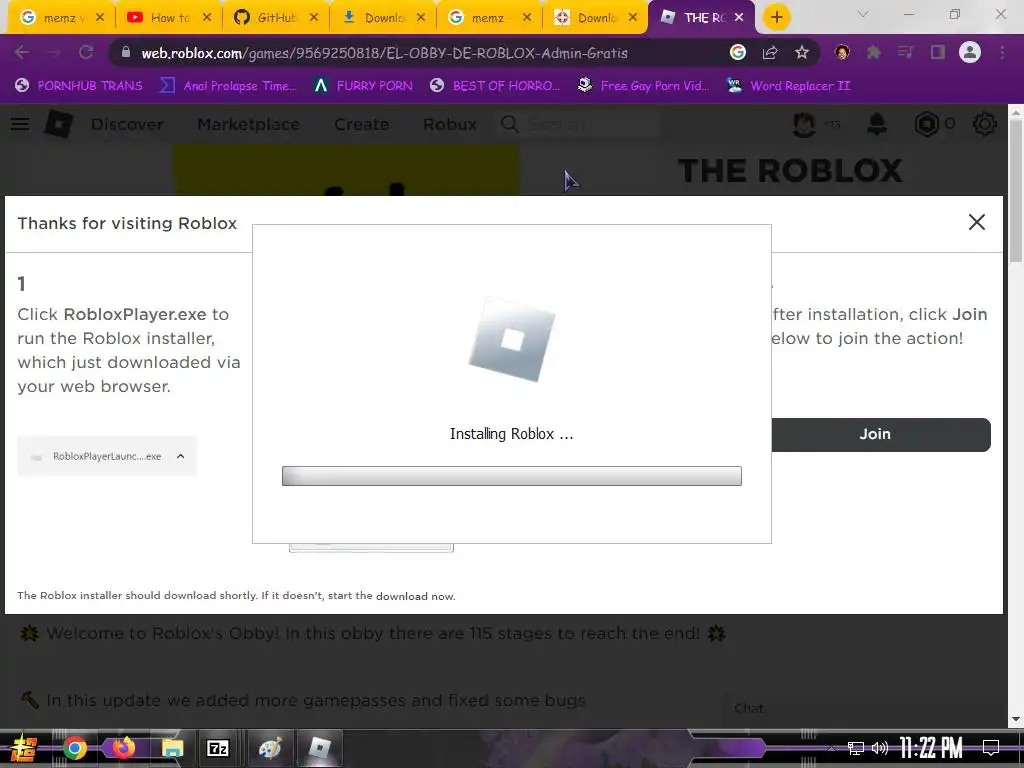Click the address bar URL
Viewport: 1024px width, 768px height.
click(x=384, y=53)
